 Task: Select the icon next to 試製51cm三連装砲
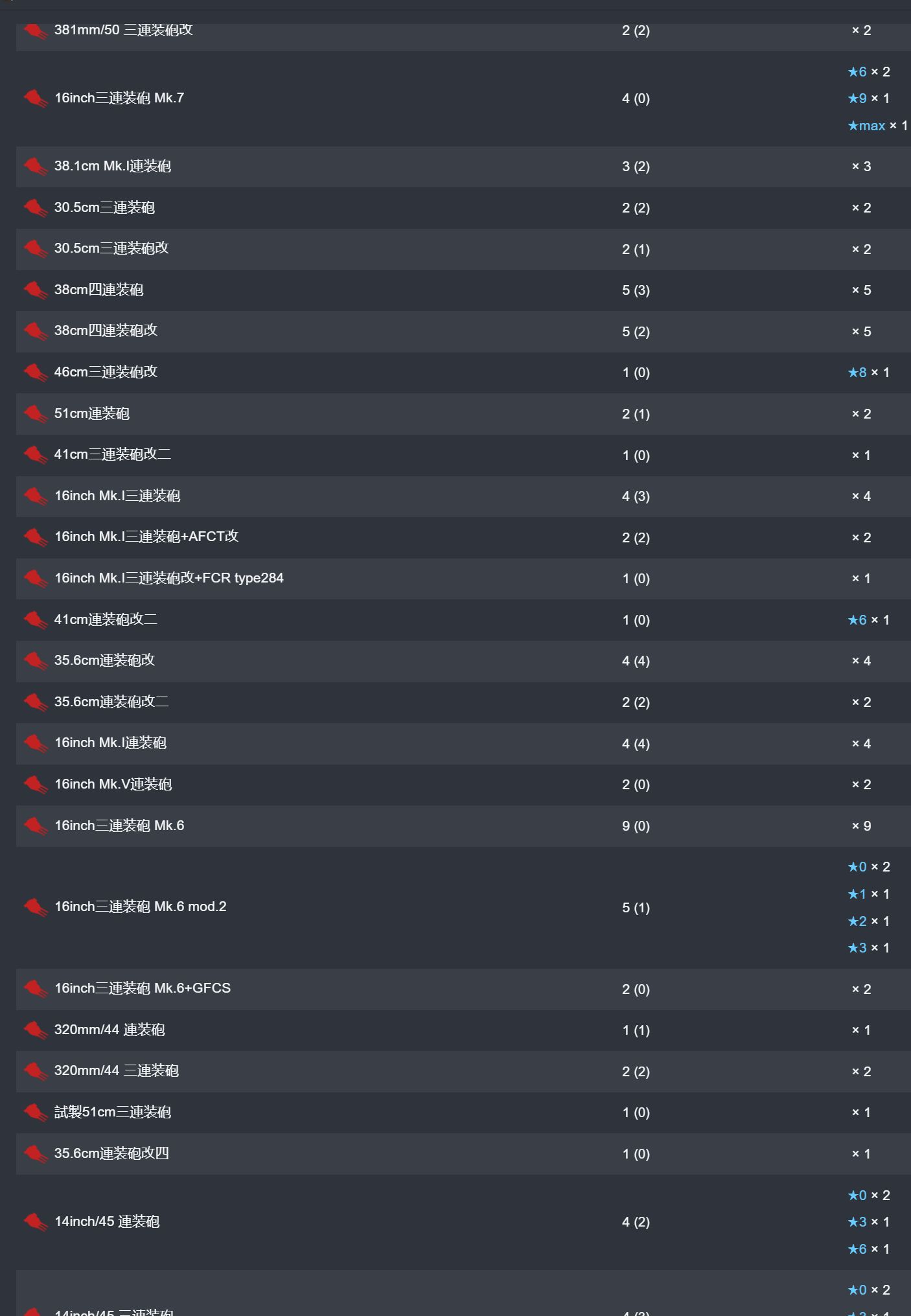[36, 1113]
